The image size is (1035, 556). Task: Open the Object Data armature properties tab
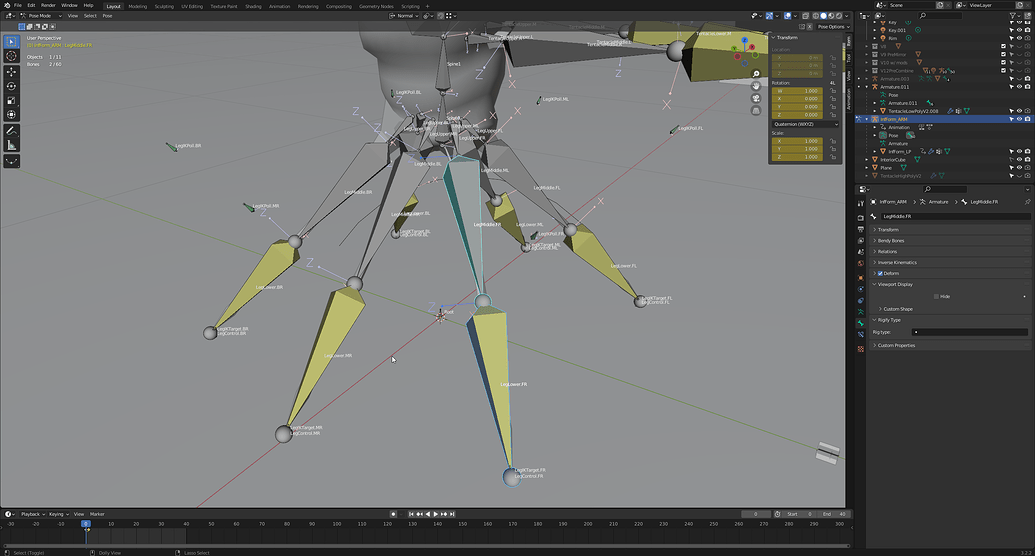(861, 312)
